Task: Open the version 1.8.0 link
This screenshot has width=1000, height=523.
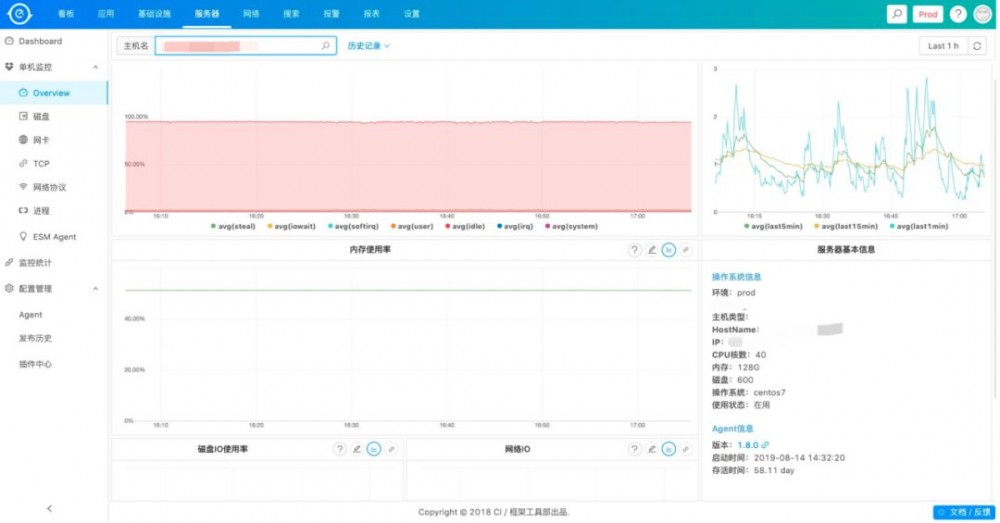Action: point(747,445)
